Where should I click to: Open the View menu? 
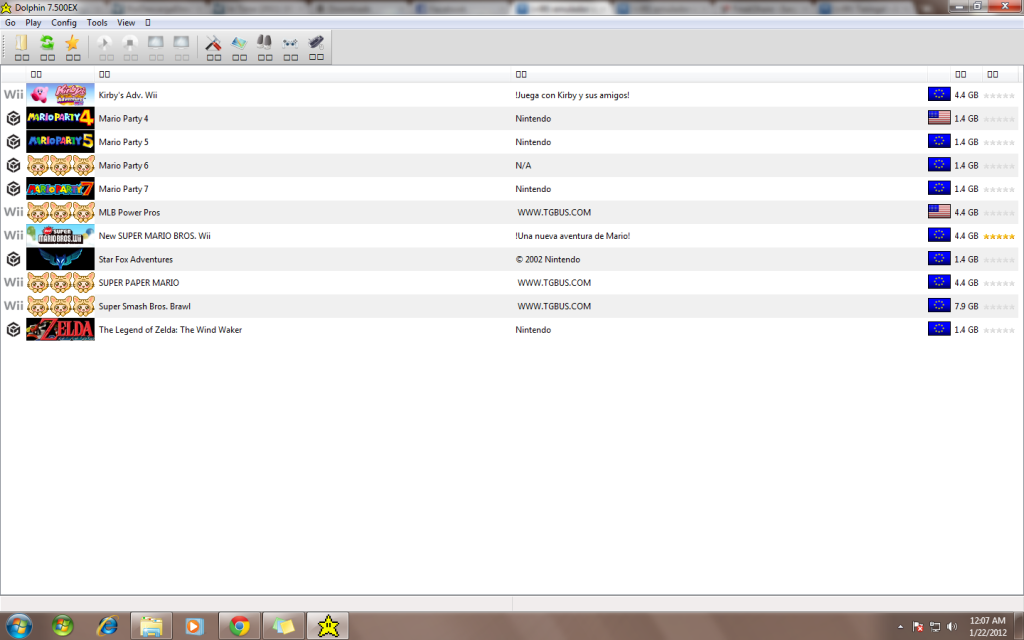[x=126, y=22]
